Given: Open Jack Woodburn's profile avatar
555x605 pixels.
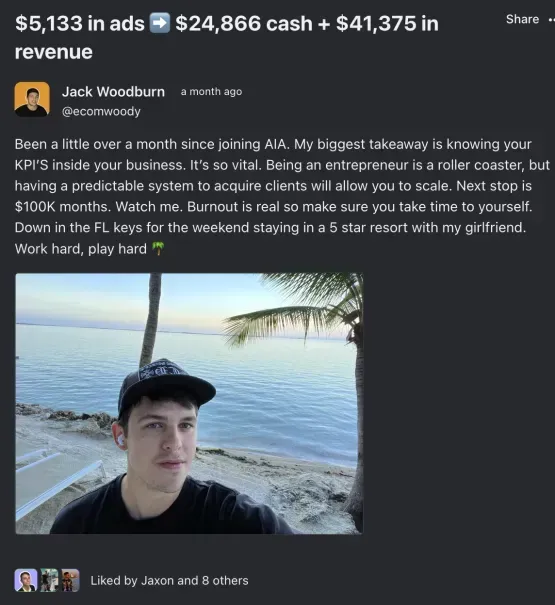Looking at the screenshot, I should coord(32,99).
